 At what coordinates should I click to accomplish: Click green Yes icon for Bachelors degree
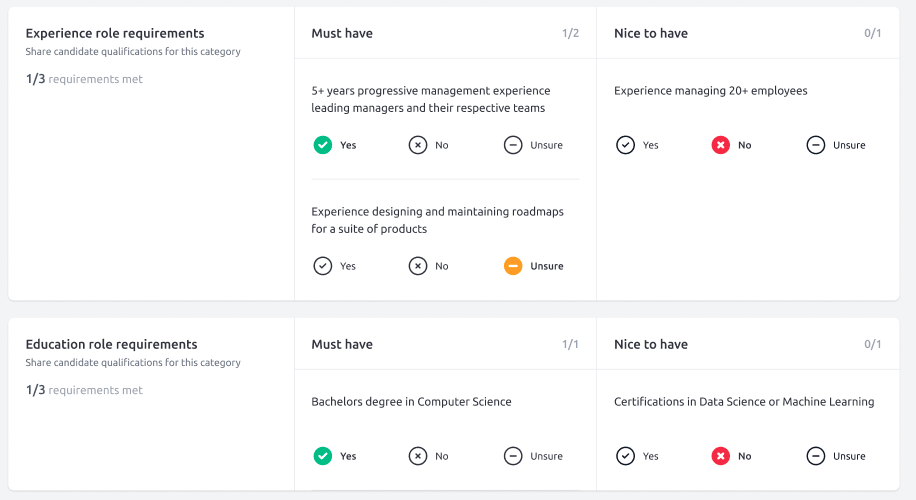(x=323, y=456)
